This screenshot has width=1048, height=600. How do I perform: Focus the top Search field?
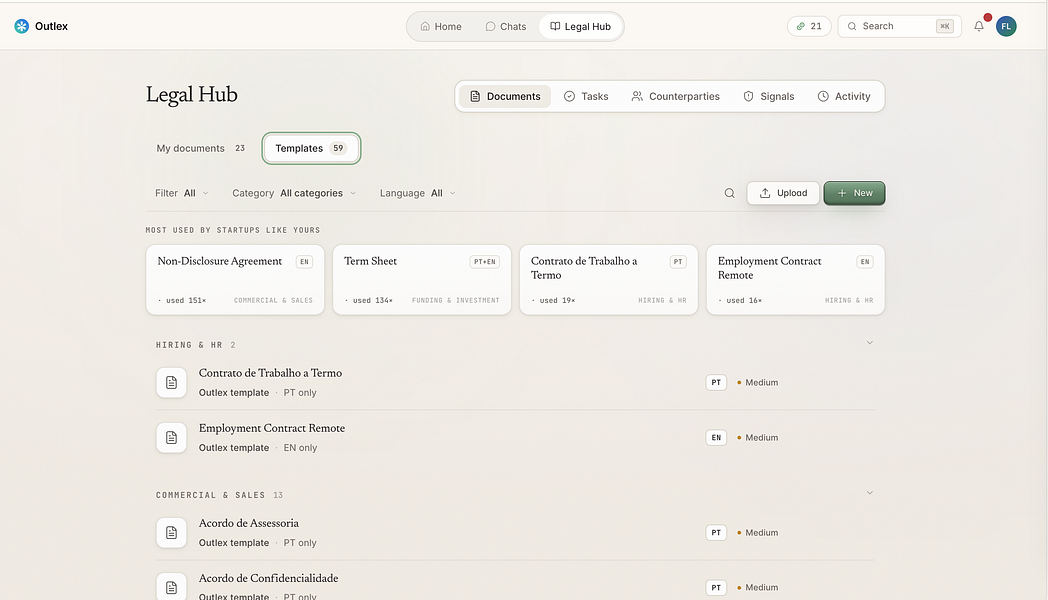coord(899,26)
